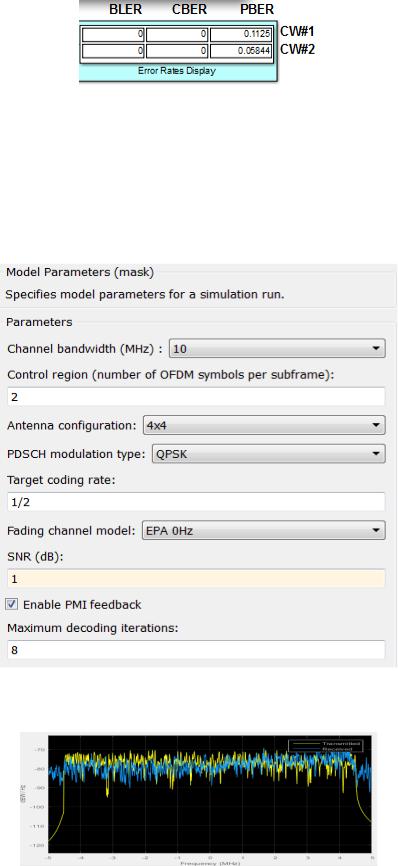Expand the Fading channel model dropdown
Screen dimensions: 398x866
pos(263,530)
